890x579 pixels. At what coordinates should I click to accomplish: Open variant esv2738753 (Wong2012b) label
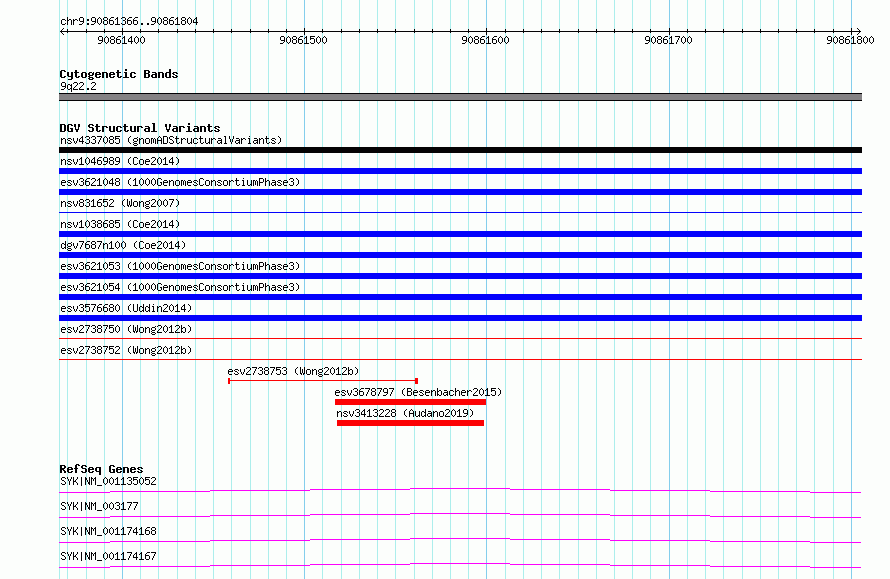293,371
